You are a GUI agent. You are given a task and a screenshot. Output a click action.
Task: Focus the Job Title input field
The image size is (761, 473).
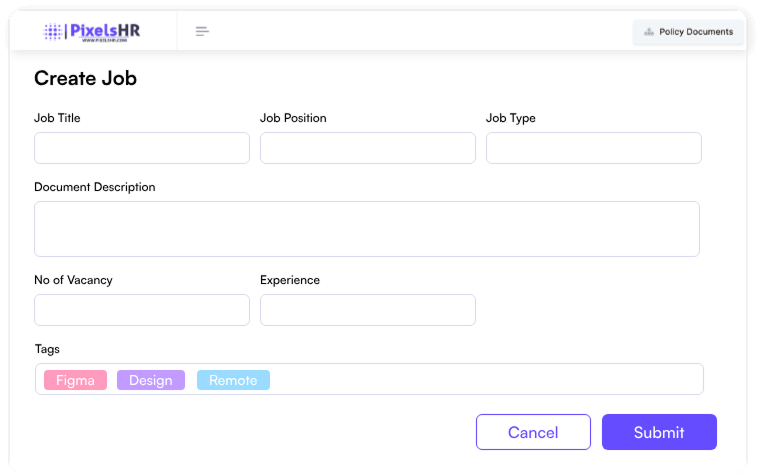[x=141, y=148]
